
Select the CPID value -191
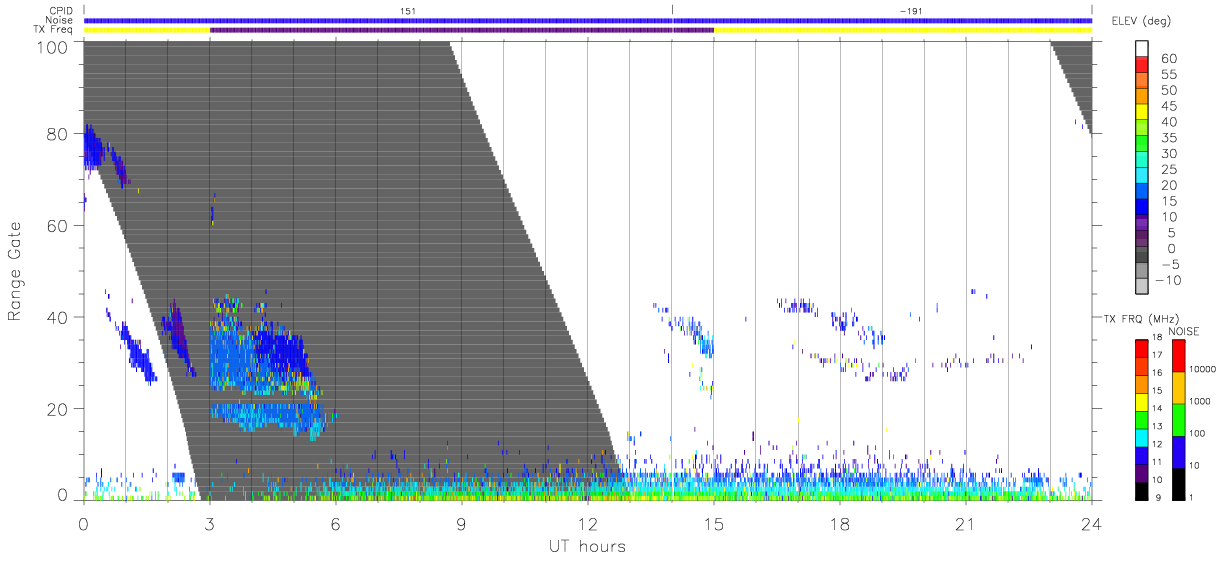click(x=911, y=10)
